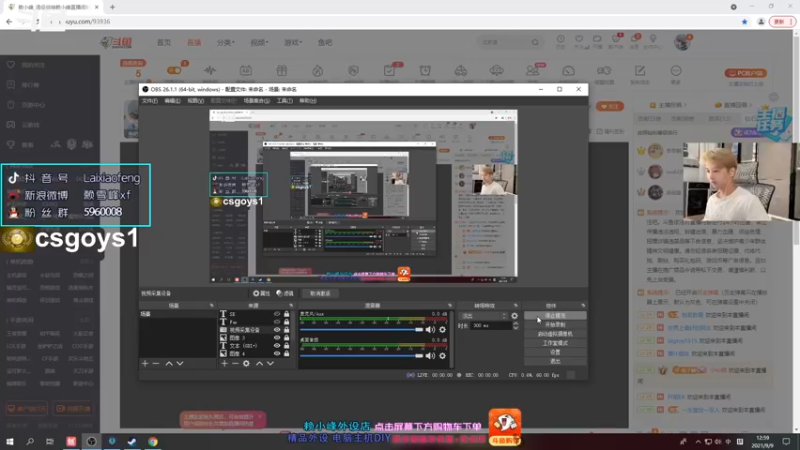Expand the 视频 dropdown in Douyu navigation

click(259, 42)
